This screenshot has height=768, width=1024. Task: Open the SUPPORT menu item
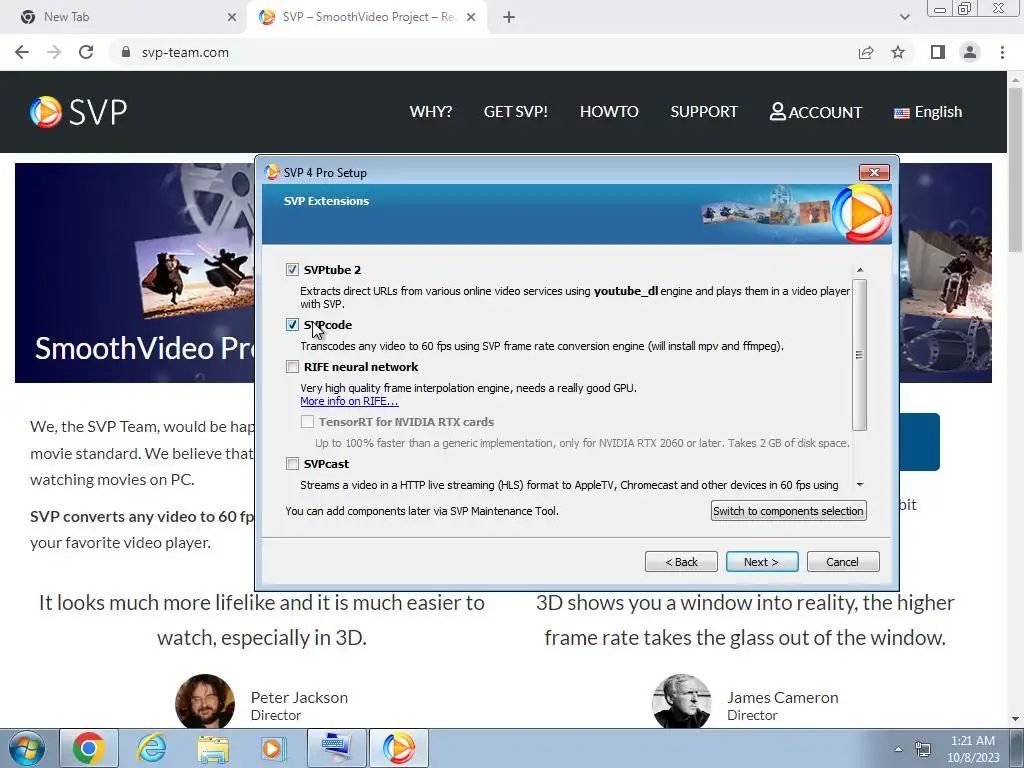coord(703,112)
